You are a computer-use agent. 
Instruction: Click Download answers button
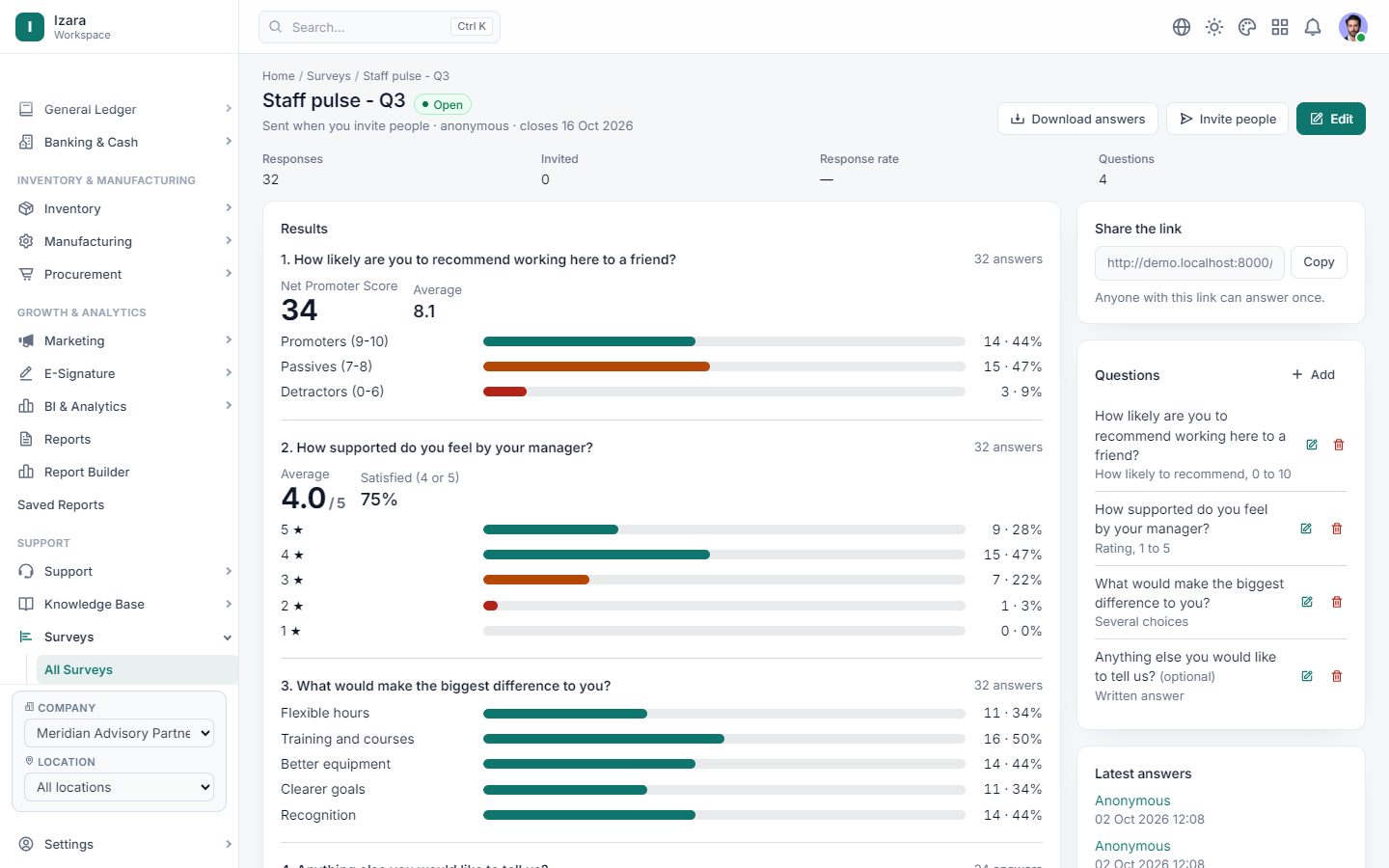point(1077,119)
